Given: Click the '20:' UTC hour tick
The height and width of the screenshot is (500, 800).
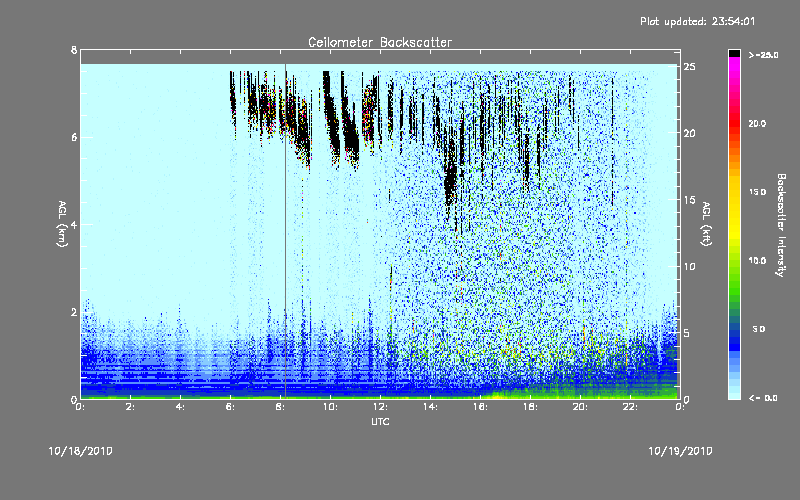Looking at the screenshot, I should pos(580,407).
